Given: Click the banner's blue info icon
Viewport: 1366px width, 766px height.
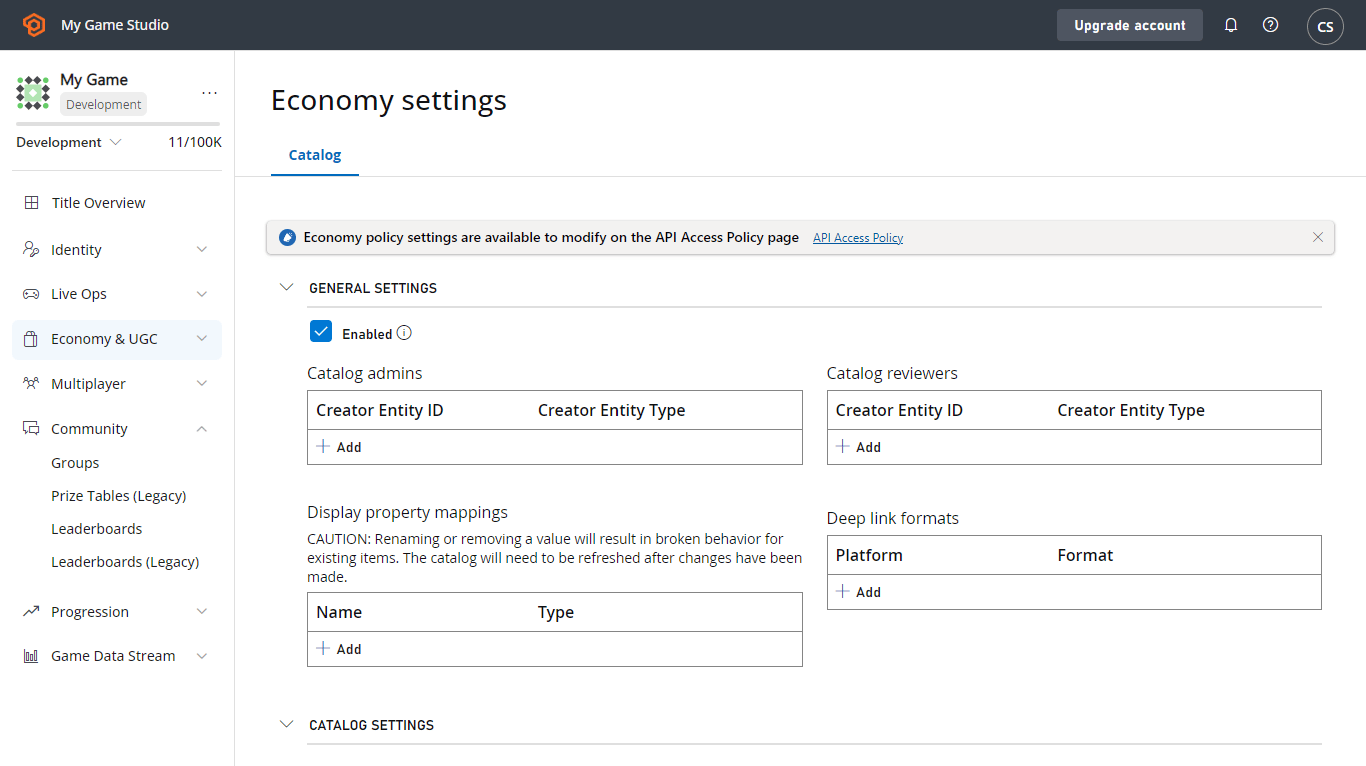Looking at the screenshot, I should pos(288,237).
